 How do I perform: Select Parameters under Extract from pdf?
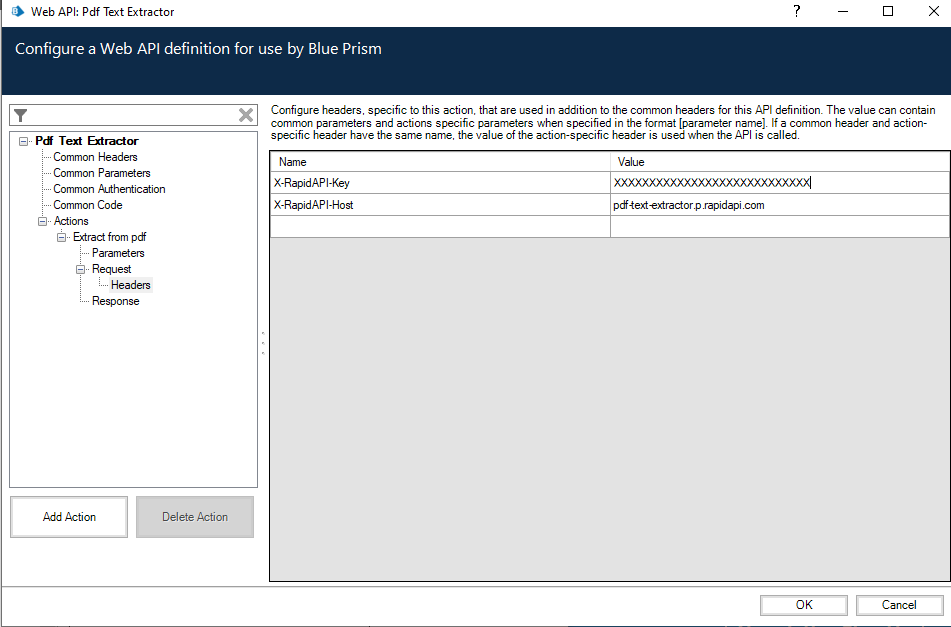click(118, 253)
